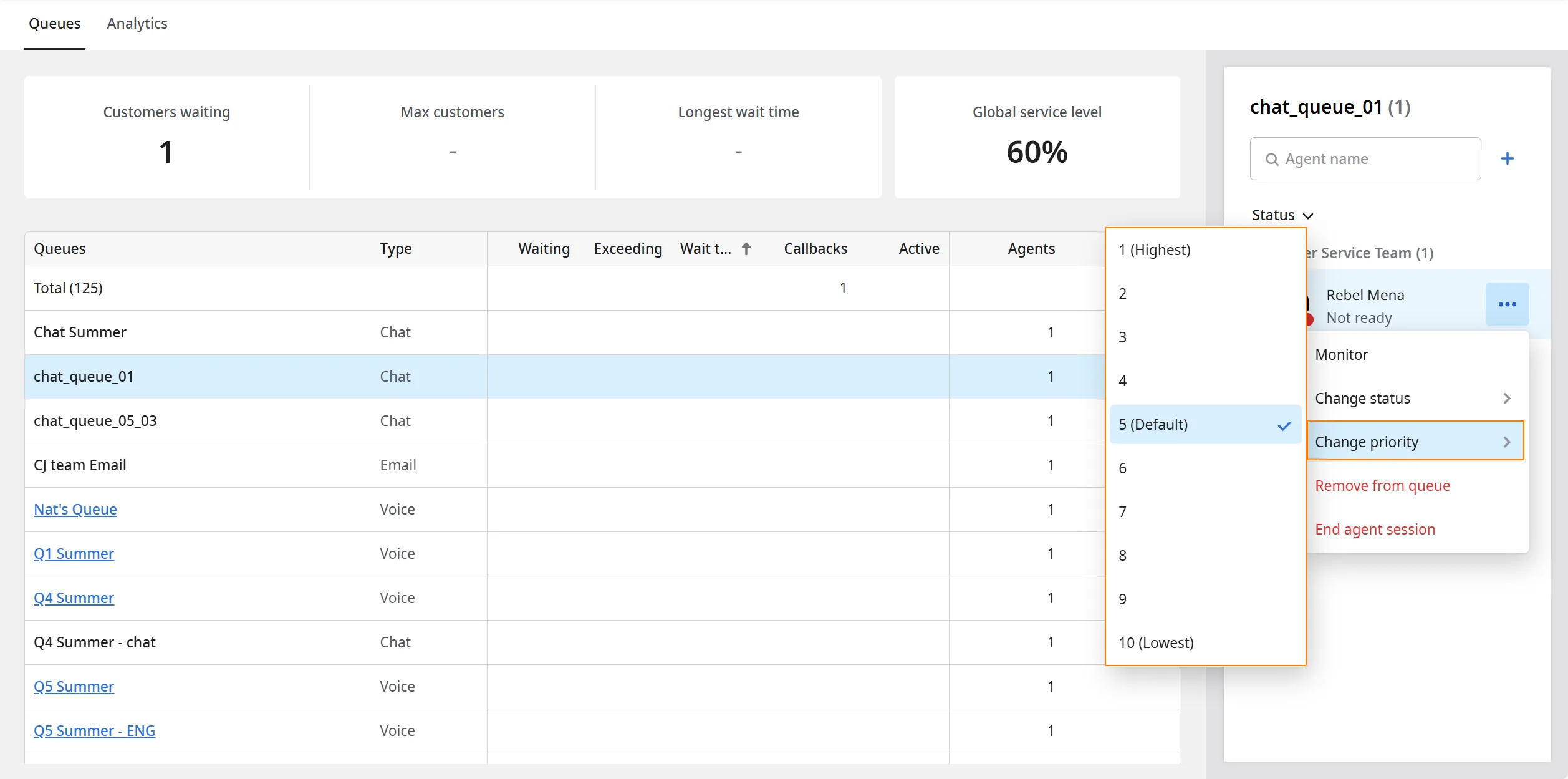Viewport: 1568px width, 779px height.
Task: Switch to the Analytics tab
Action: [x=137, y=24]
